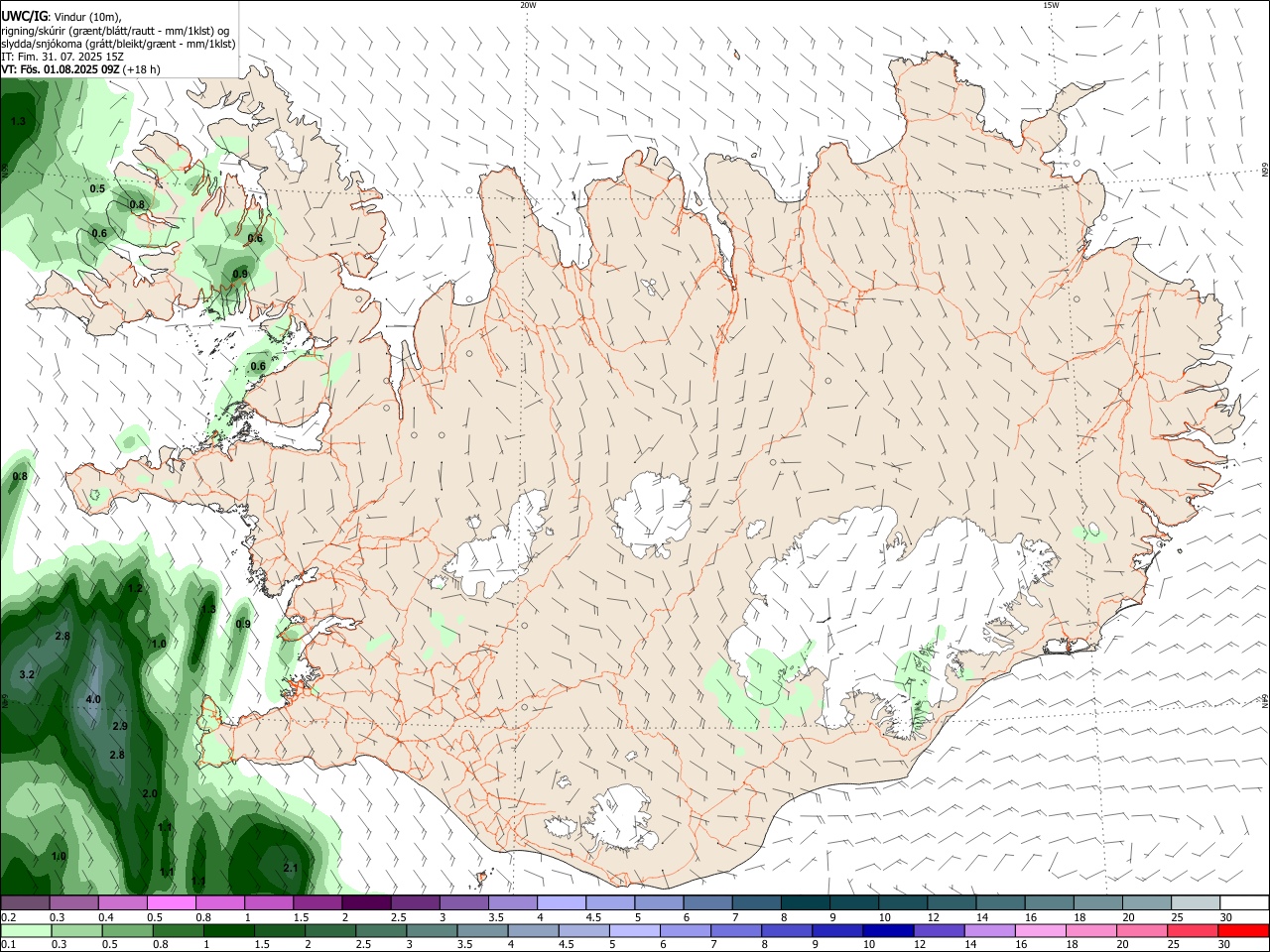Click the red 30 swatch in the lower legend row
1270x952 pixels.
pyautogui.click(x=1243, y=930)
